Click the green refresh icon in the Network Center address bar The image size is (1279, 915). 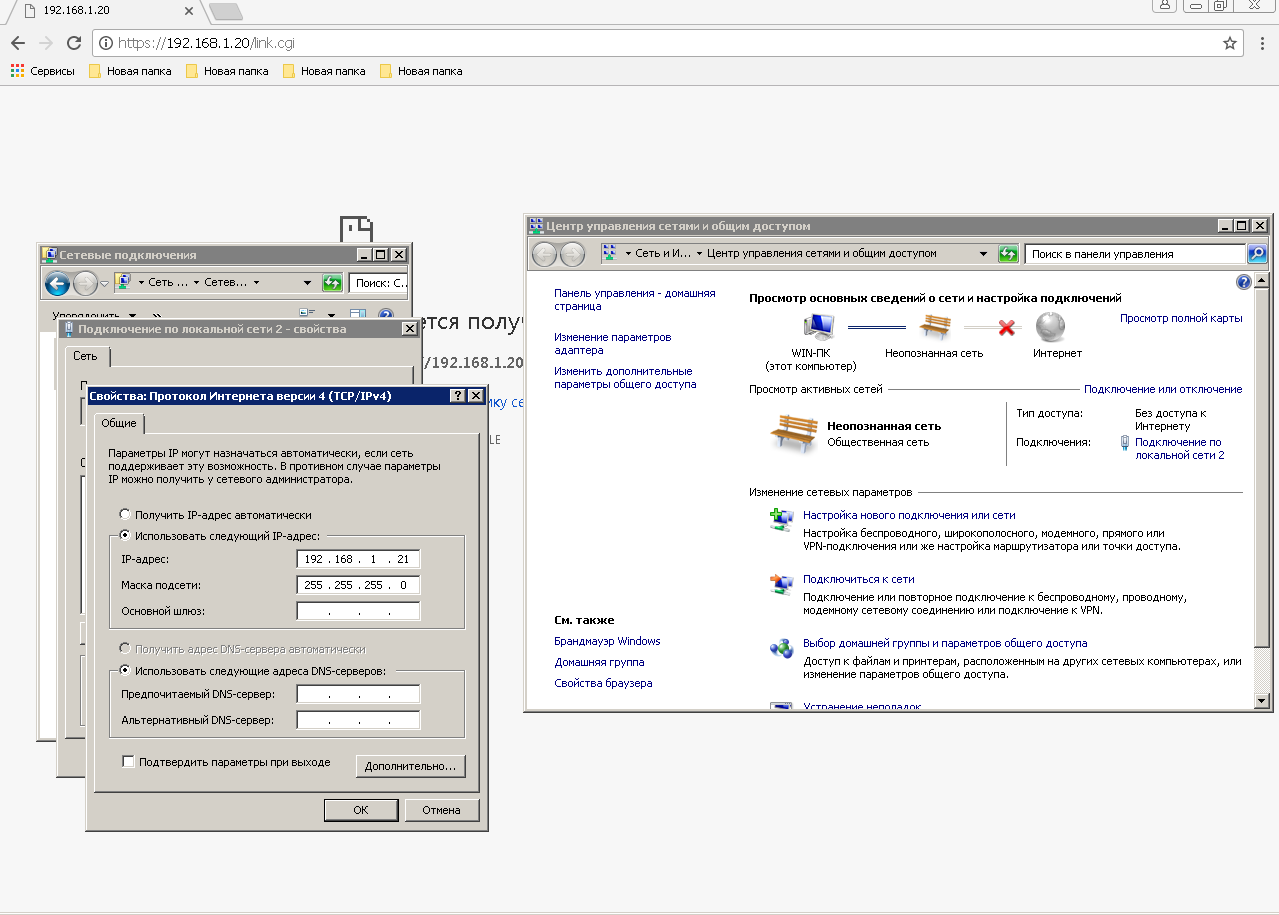[1008, 254]
